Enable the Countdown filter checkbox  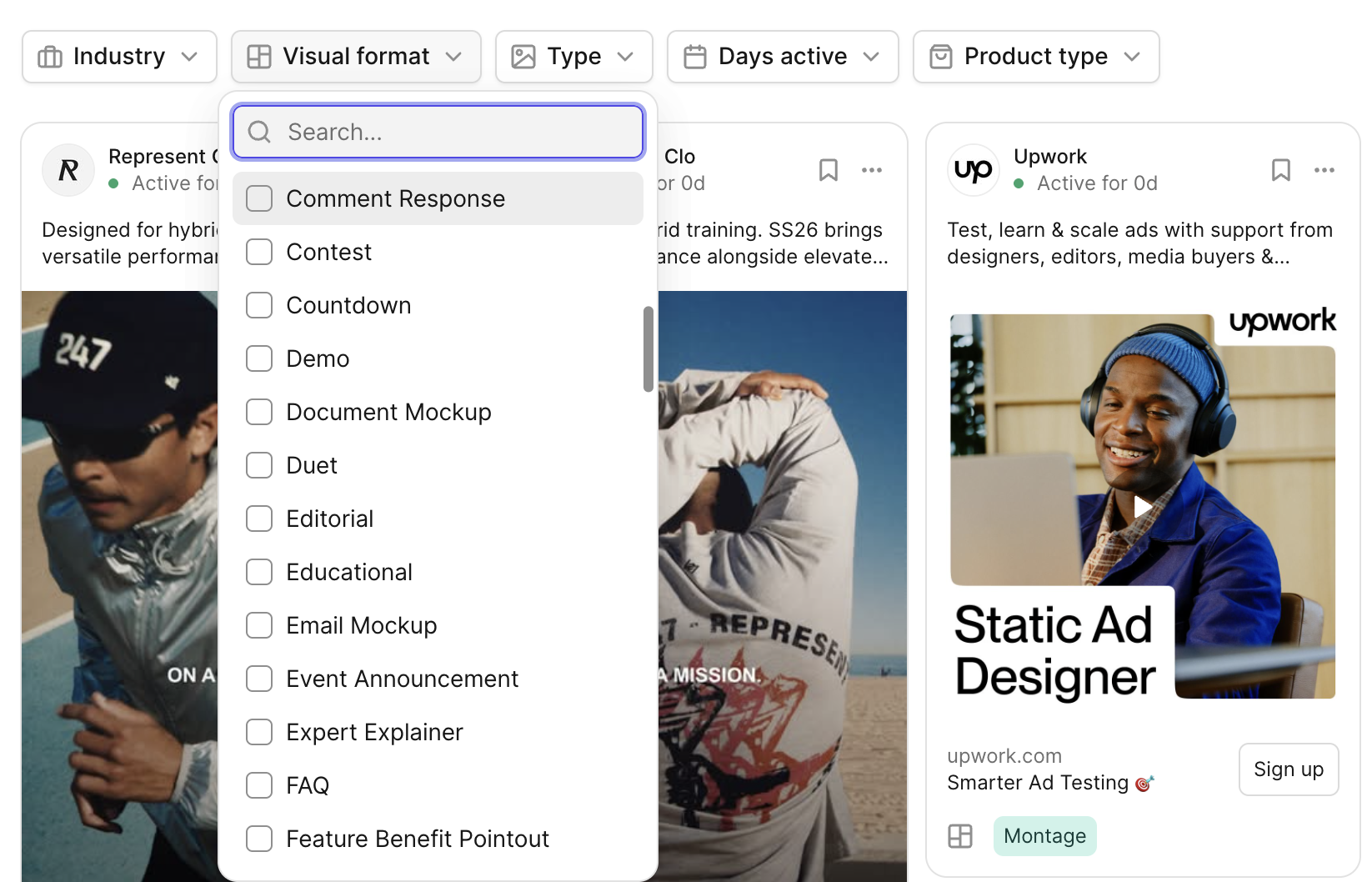coord(259,305)
